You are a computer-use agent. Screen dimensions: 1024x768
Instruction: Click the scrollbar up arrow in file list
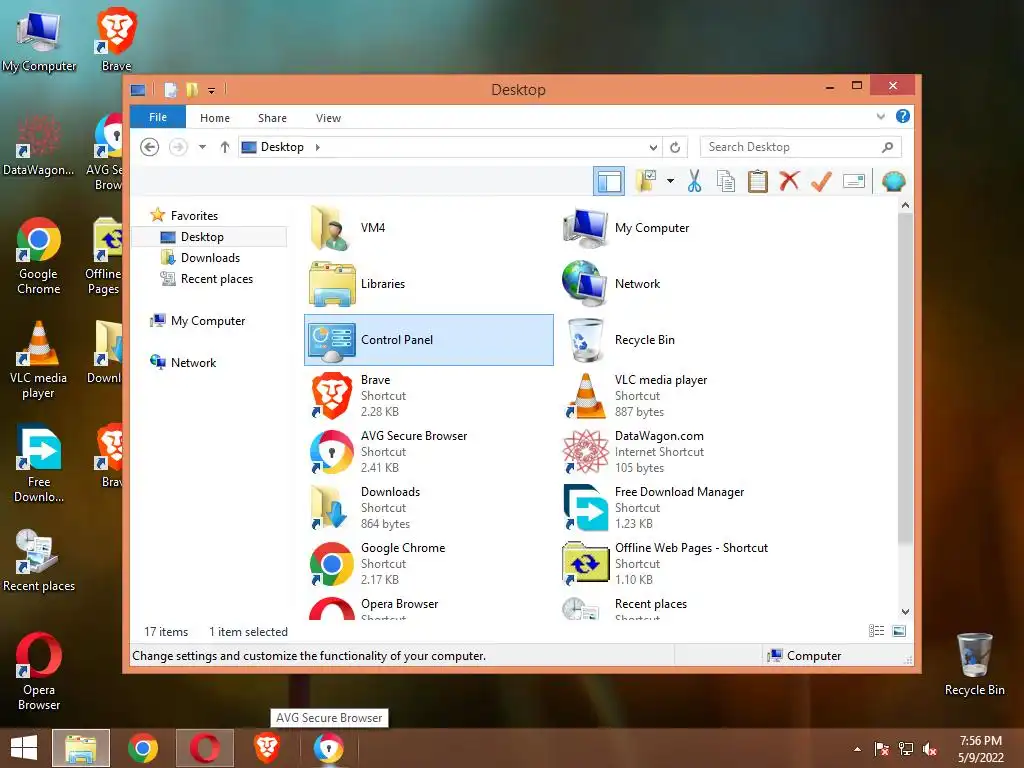point(905,206)
